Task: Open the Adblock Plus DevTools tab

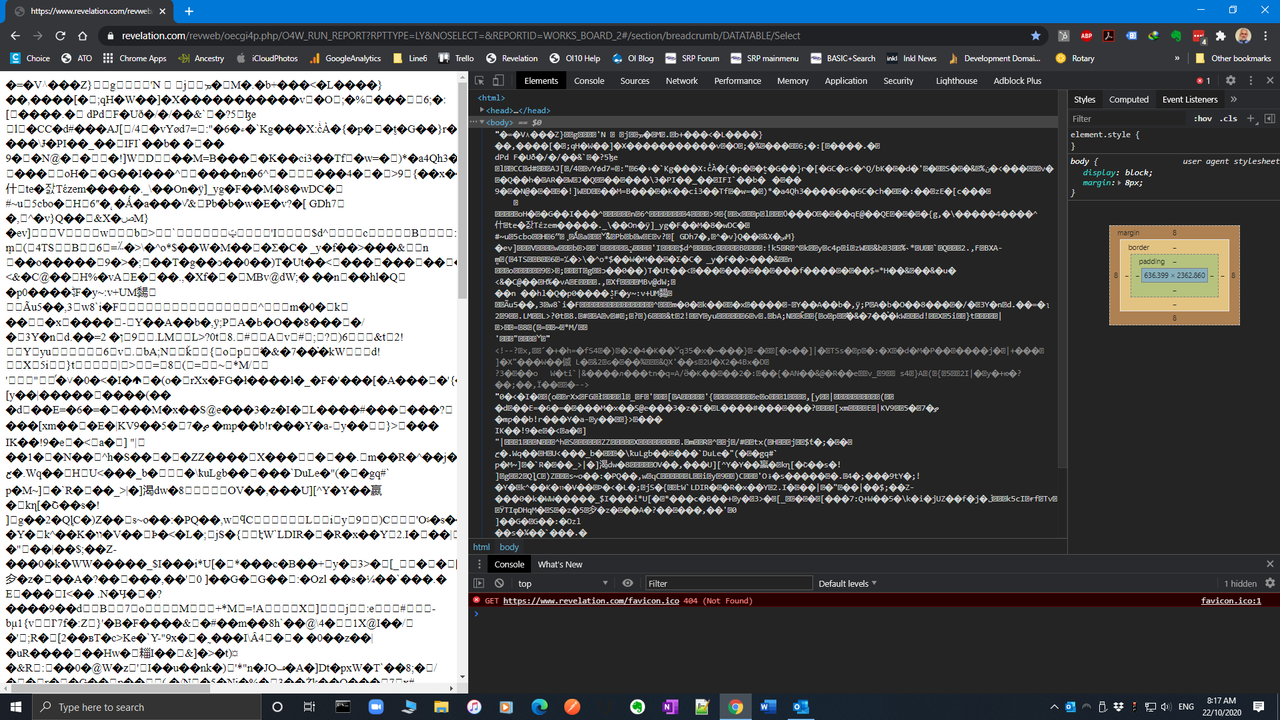Action: pyautogui.click(x=1017, y=81)
